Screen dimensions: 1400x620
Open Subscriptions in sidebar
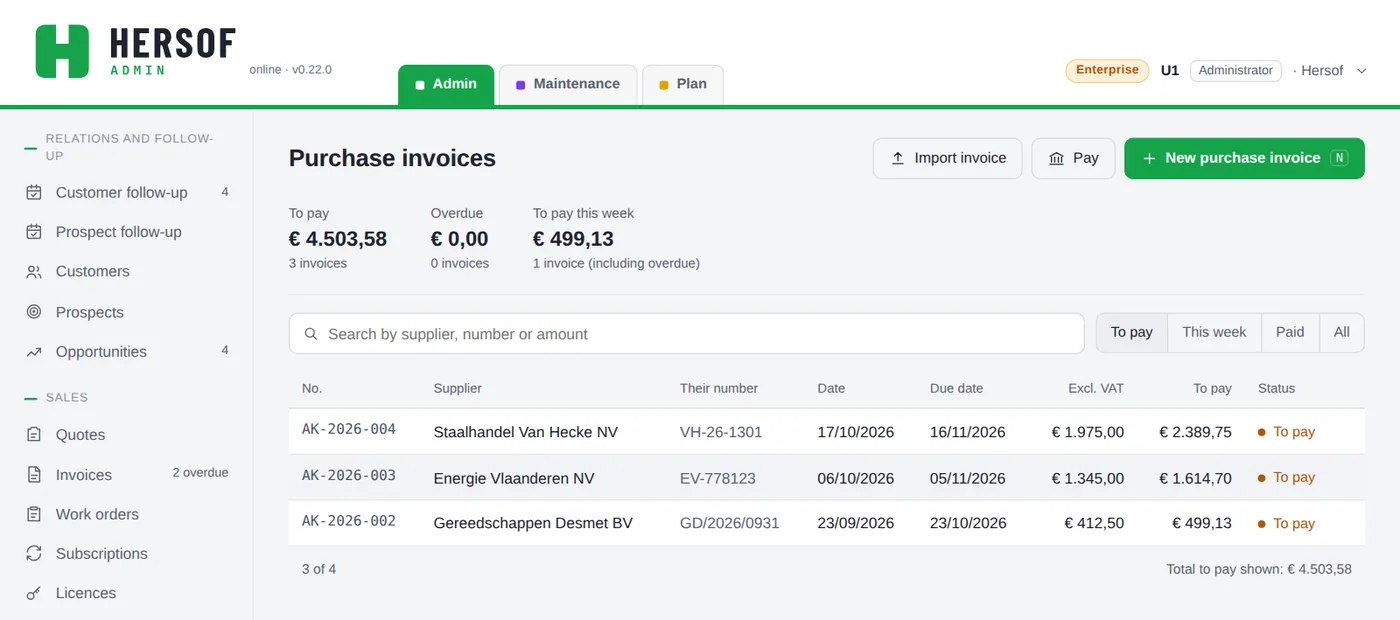click(127, 553)
